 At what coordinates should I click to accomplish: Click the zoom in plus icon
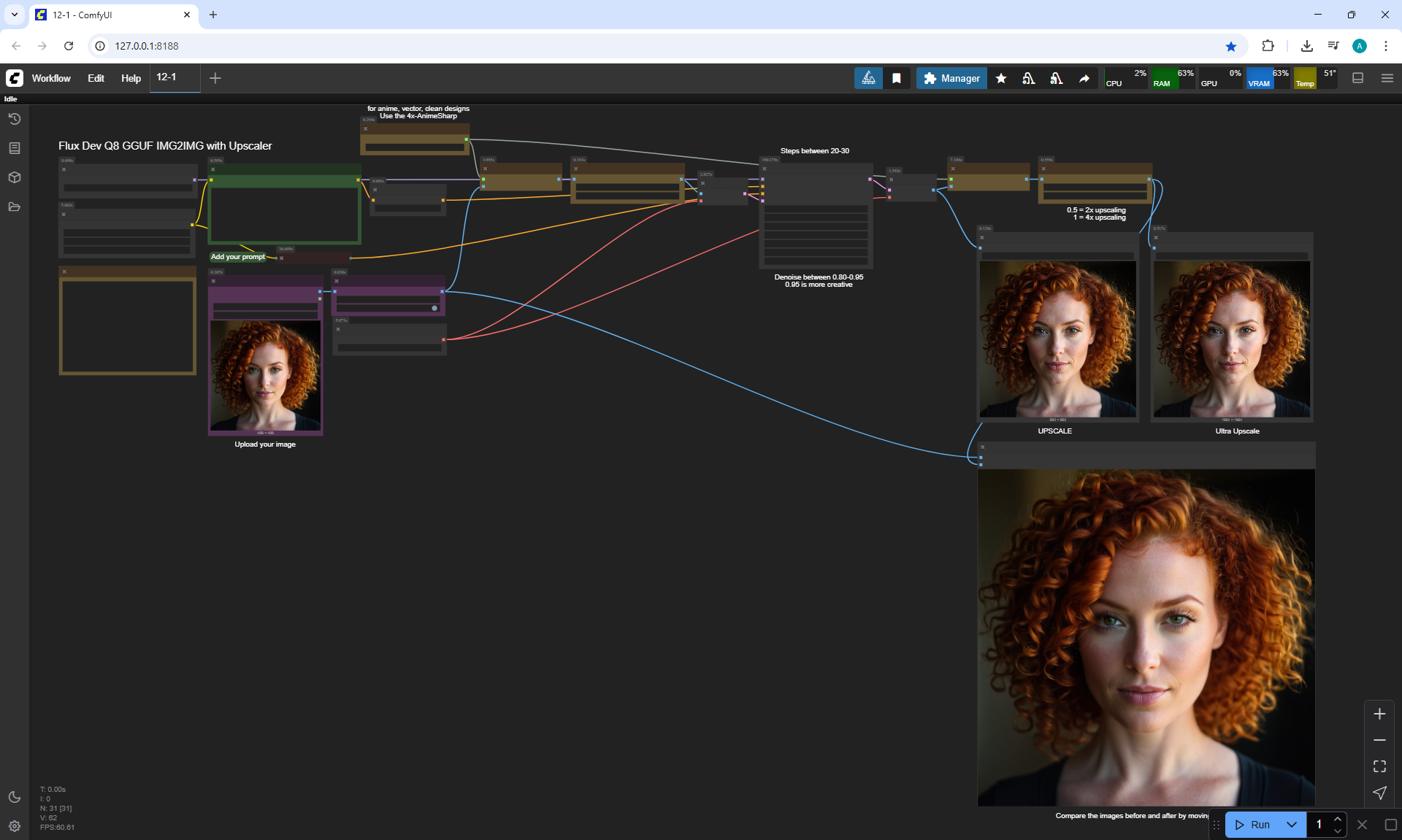(1379, 714)
